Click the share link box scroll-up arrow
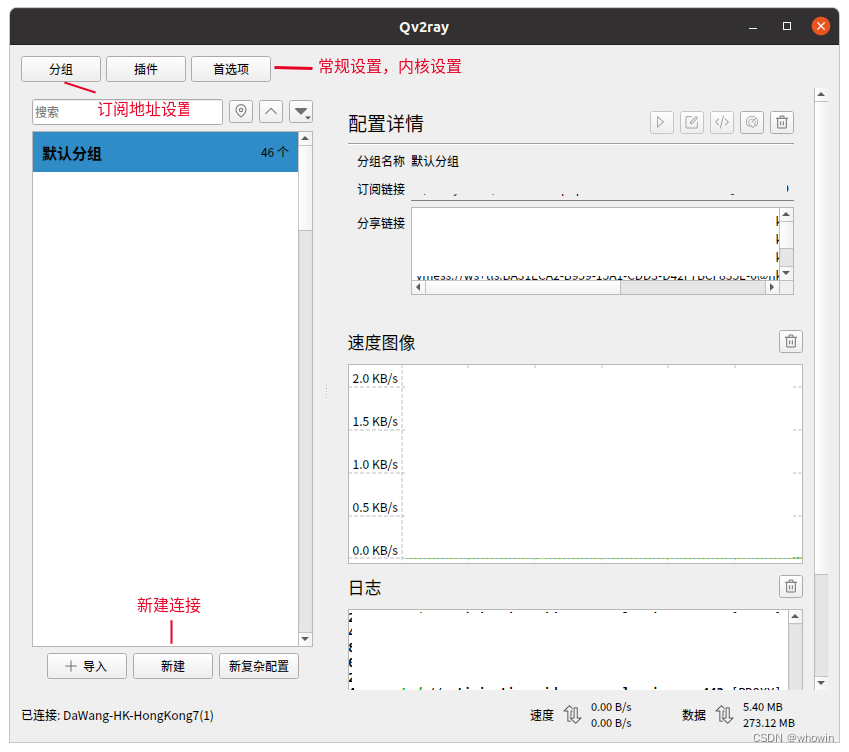Image resolution: width=849 pixels, height=752 pixels. (x=786, y=214)
